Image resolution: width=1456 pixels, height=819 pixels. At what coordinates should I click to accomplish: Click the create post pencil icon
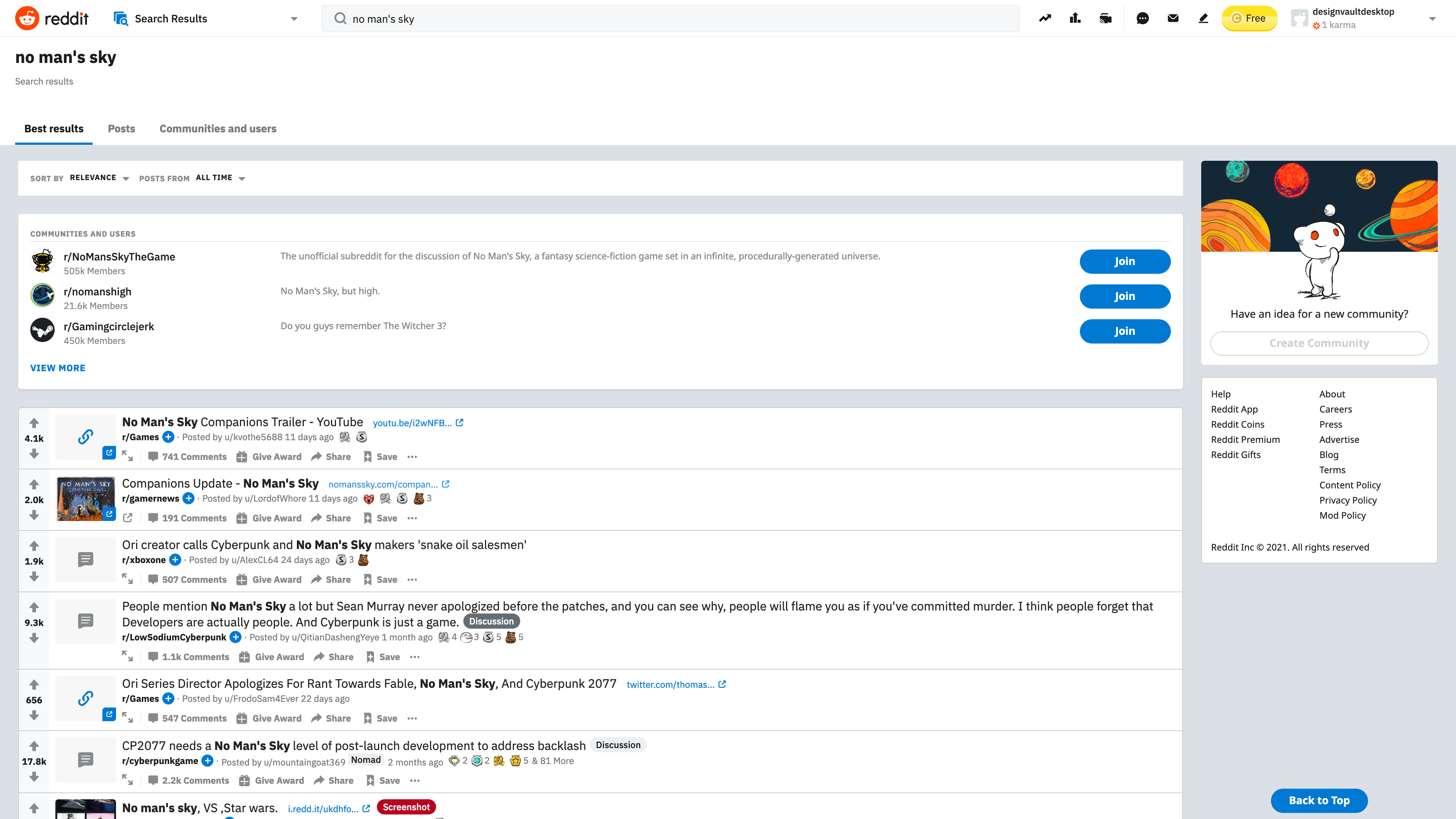(1203, 18)
